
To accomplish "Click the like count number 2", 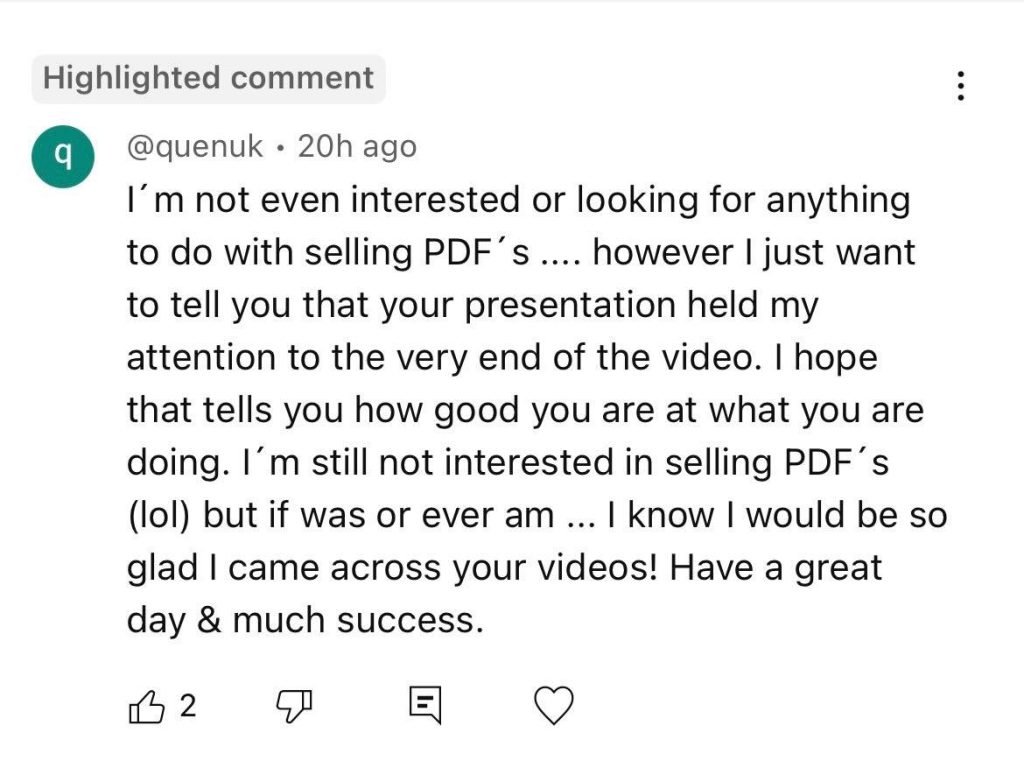I will click(x=187, y=708).
